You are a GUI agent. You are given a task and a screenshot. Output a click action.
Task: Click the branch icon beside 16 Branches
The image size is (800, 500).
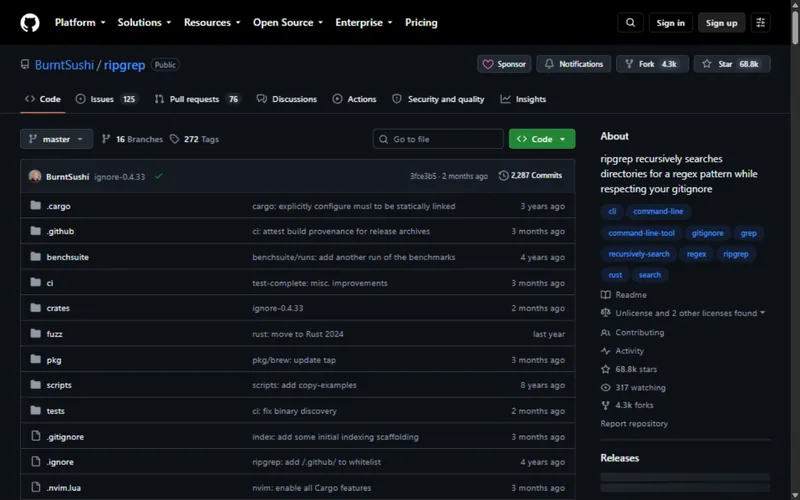click(106, 139)
